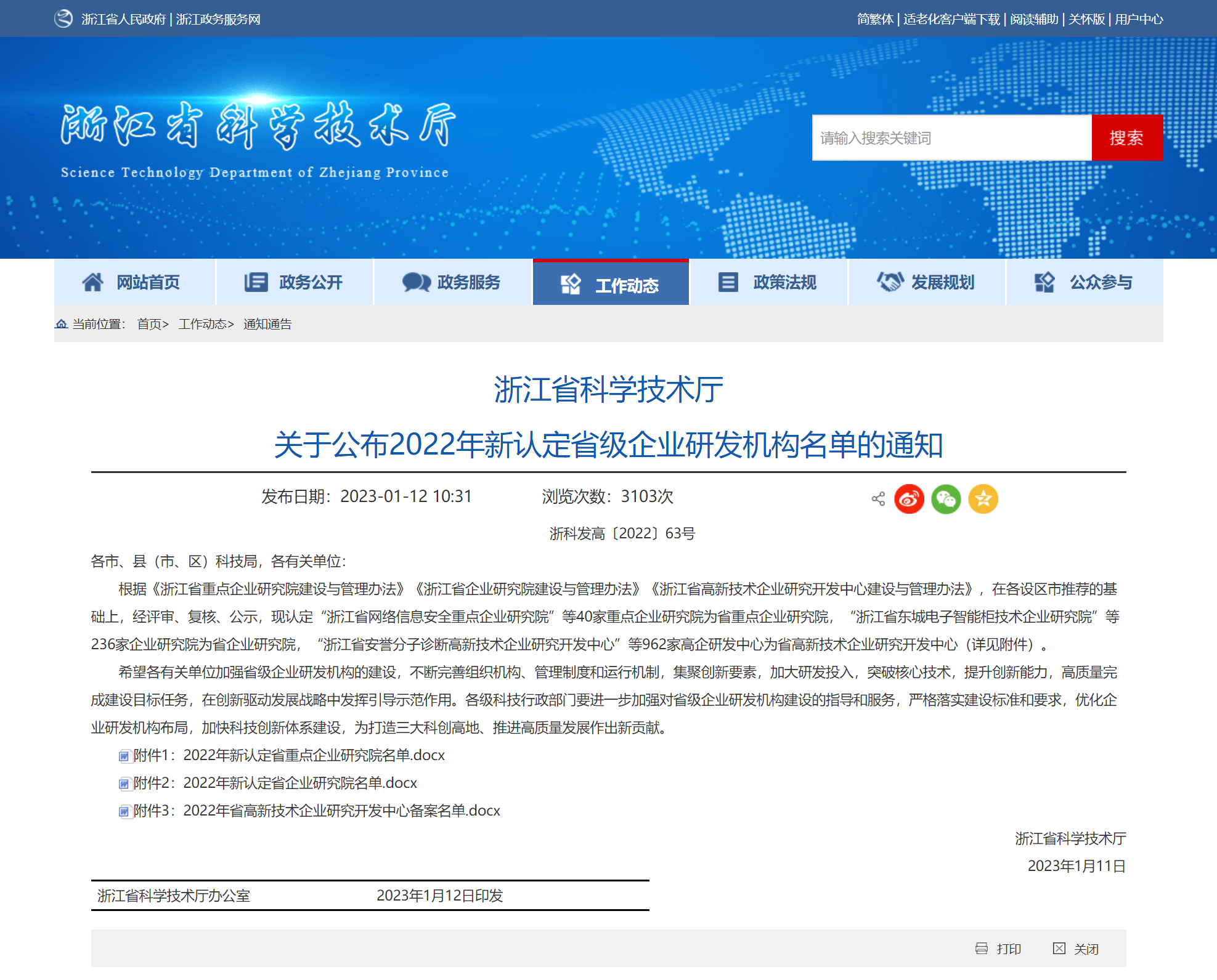The height and width of the screenshot is (980, 1217).
Task: Open the 浙江政务服务网 link
Action: click(218, 19)
